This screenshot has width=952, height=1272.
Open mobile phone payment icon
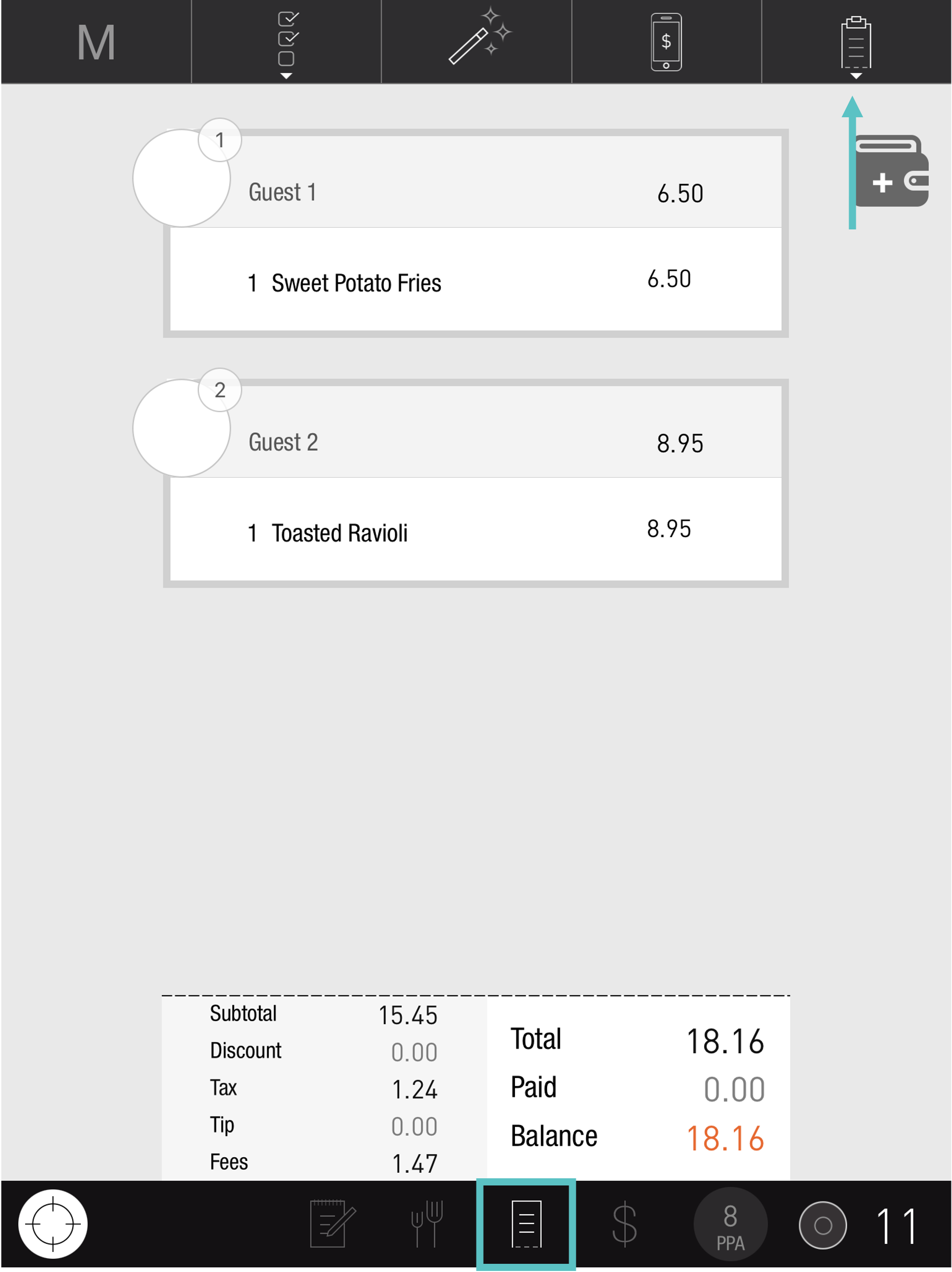click(666, 43)
